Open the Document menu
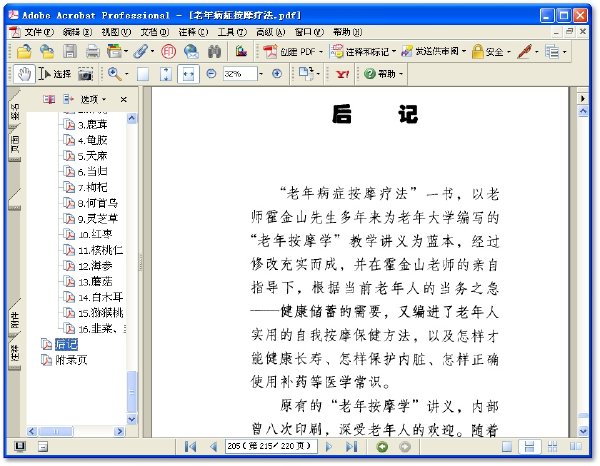Screen dimensions: 600x466 (x=155, y=32)
